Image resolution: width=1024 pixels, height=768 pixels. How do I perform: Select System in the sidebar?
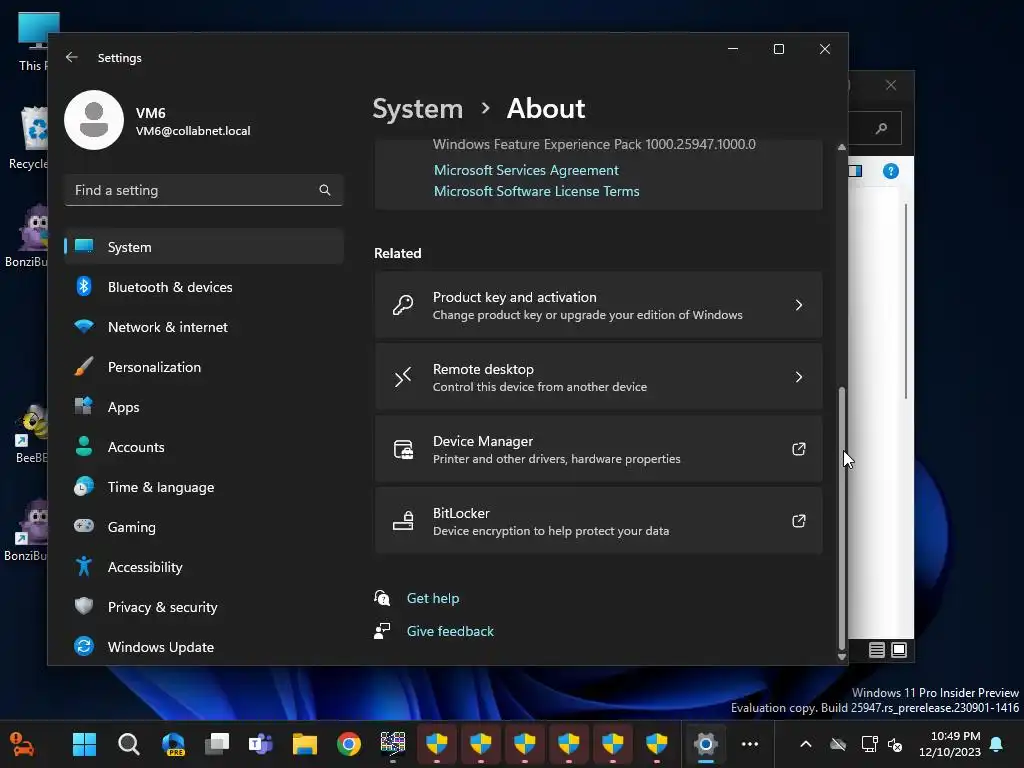pos(204,247)
